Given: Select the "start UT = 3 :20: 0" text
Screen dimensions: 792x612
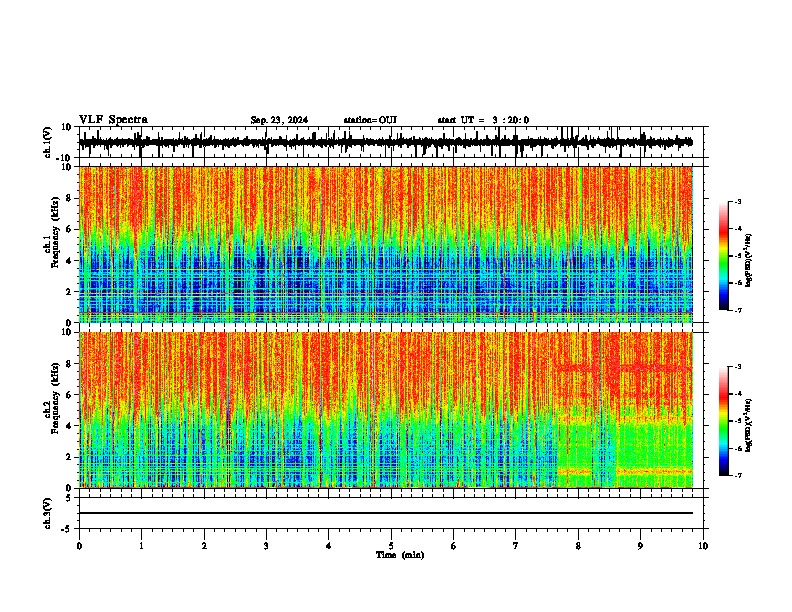Looking at the screenshot, I should 483,120.
